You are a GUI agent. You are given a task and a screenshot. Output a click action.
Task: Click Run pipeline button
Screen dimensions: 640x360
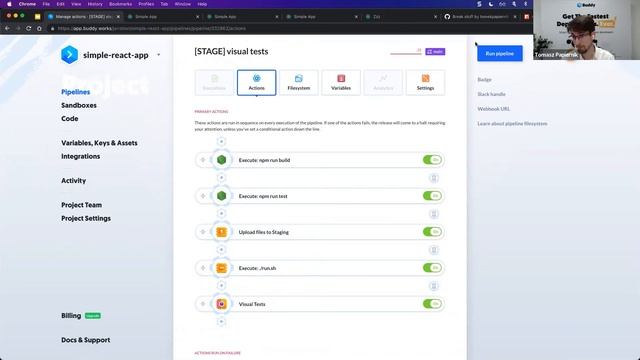pos(500,53)
